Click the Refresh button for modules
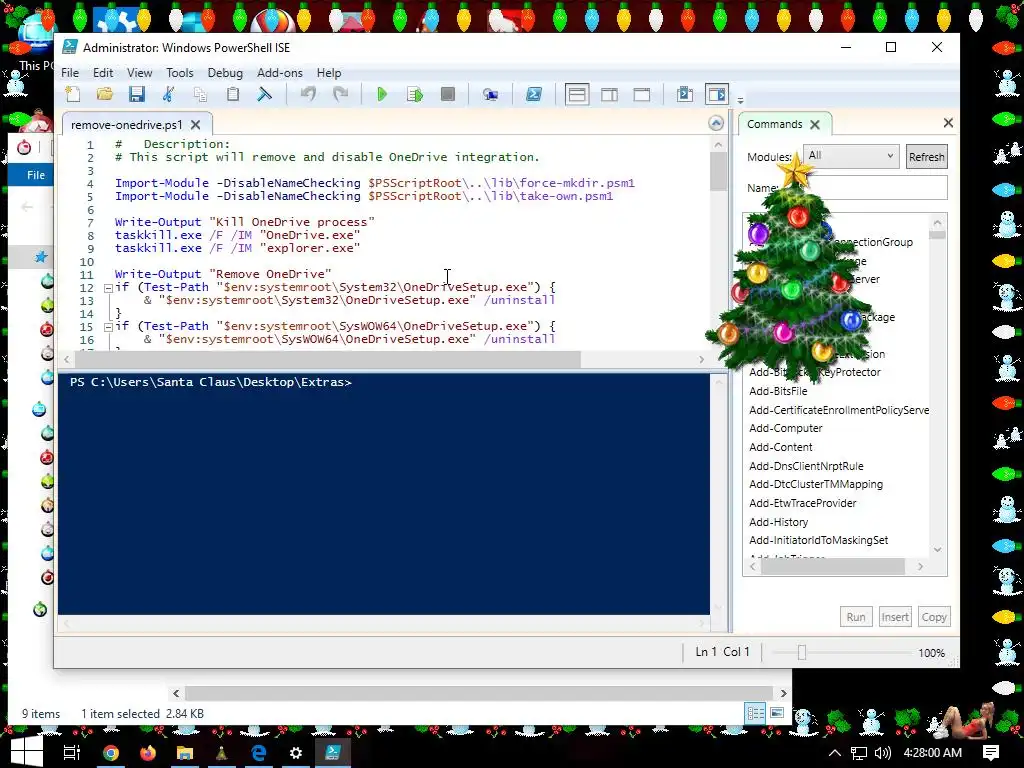The height and width of the screenshot is (768, 1024). point(927,157)
